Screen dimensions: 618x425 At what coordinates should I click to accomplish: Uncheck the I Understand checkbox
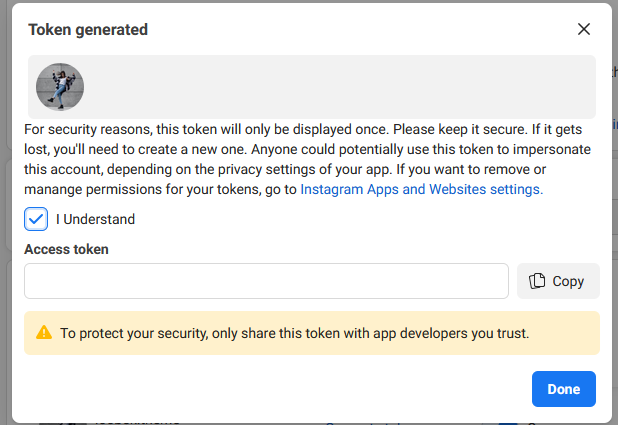36,219
